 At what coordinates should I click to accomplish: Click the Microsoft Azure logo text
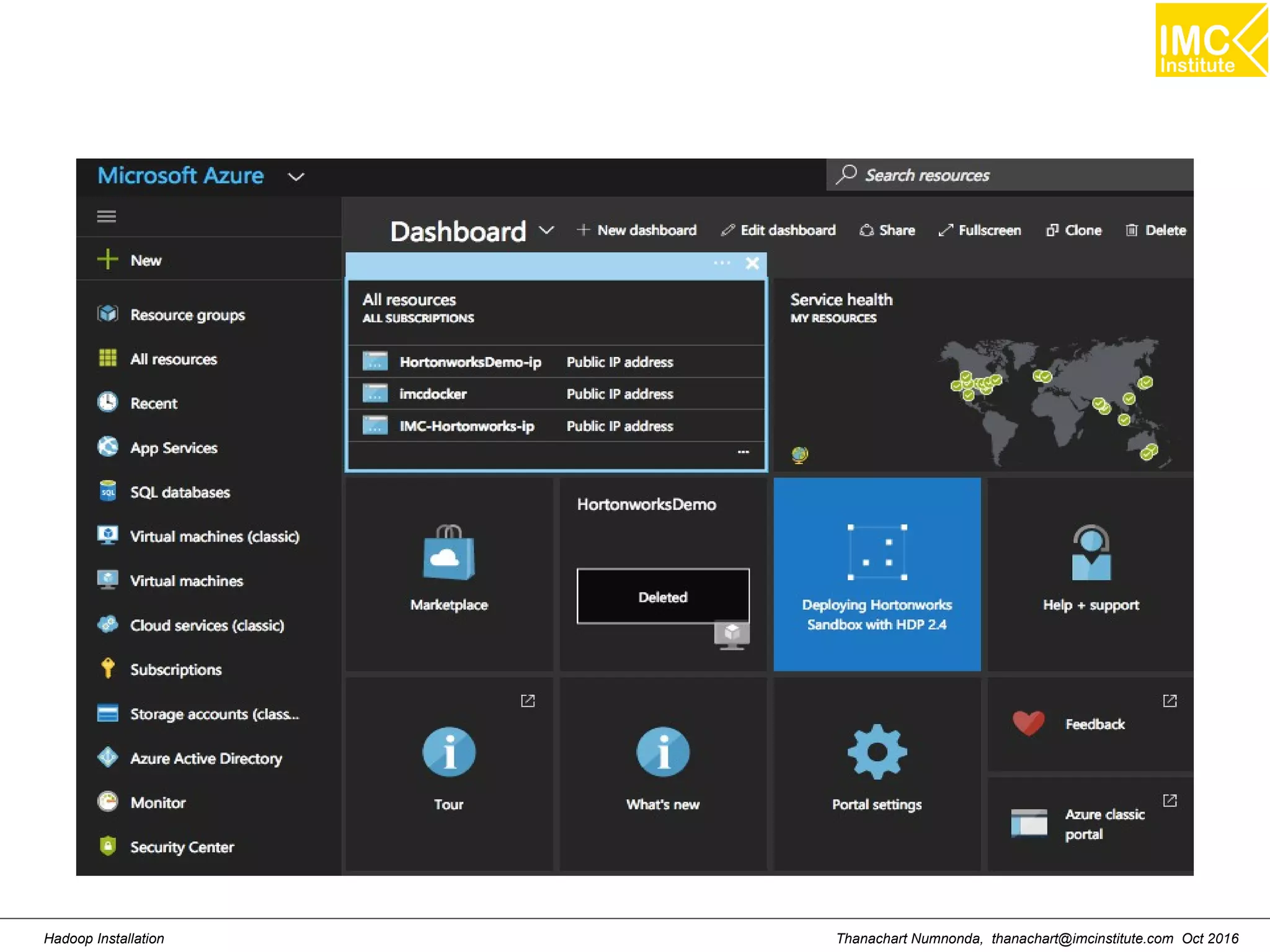point(180,175)
